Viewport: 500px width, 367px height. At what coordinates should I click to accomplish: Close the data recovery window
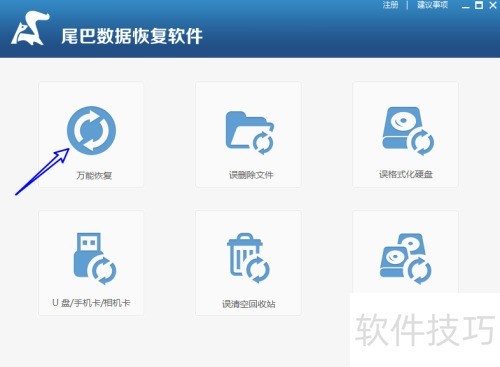493,5
